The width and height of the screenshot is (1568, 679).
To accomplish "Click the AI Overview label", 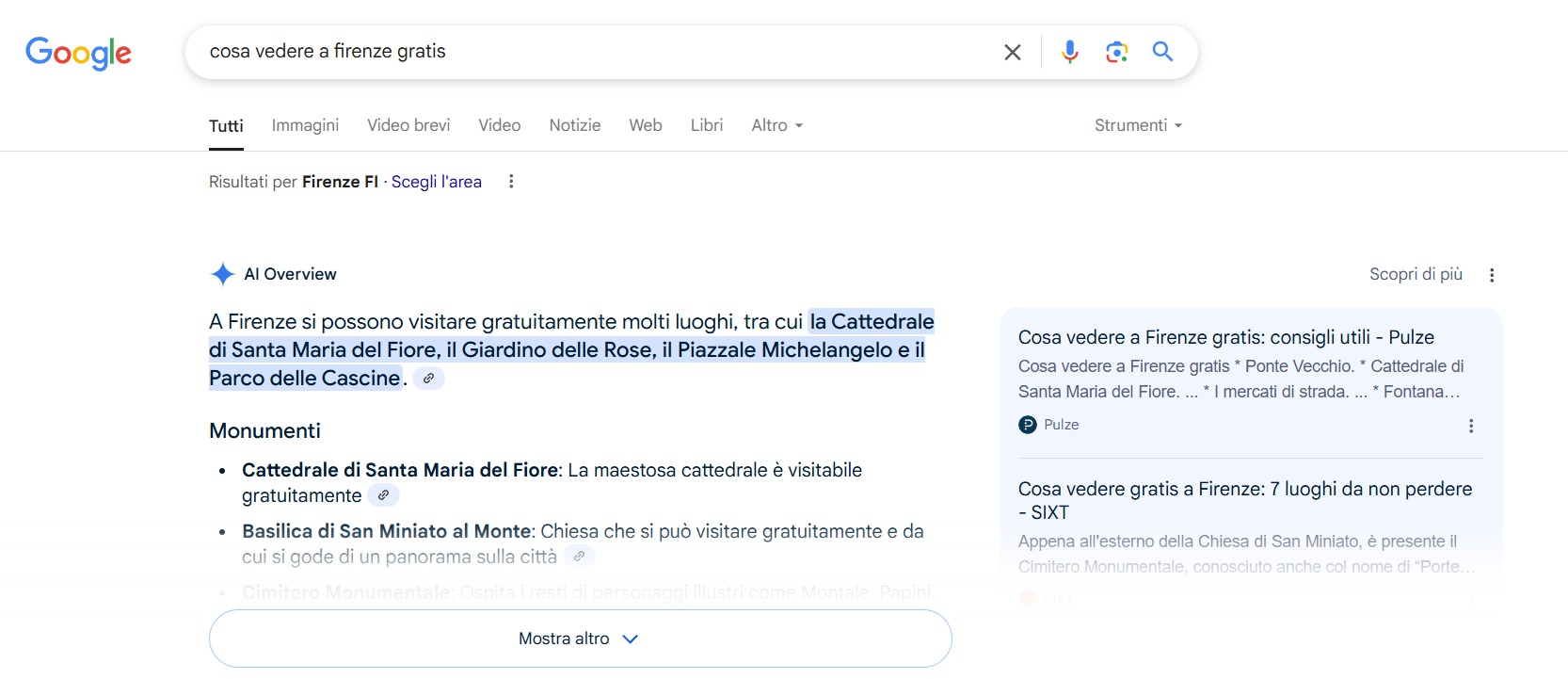I will pos(290,274).
